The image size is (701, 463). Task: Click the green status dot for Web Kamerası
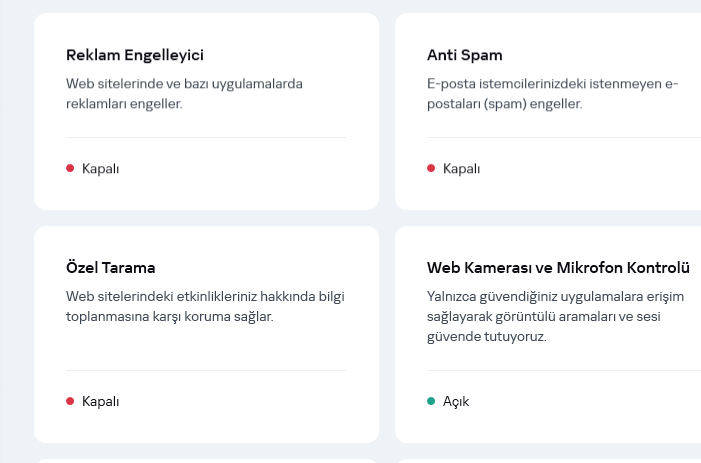point(431,402)
